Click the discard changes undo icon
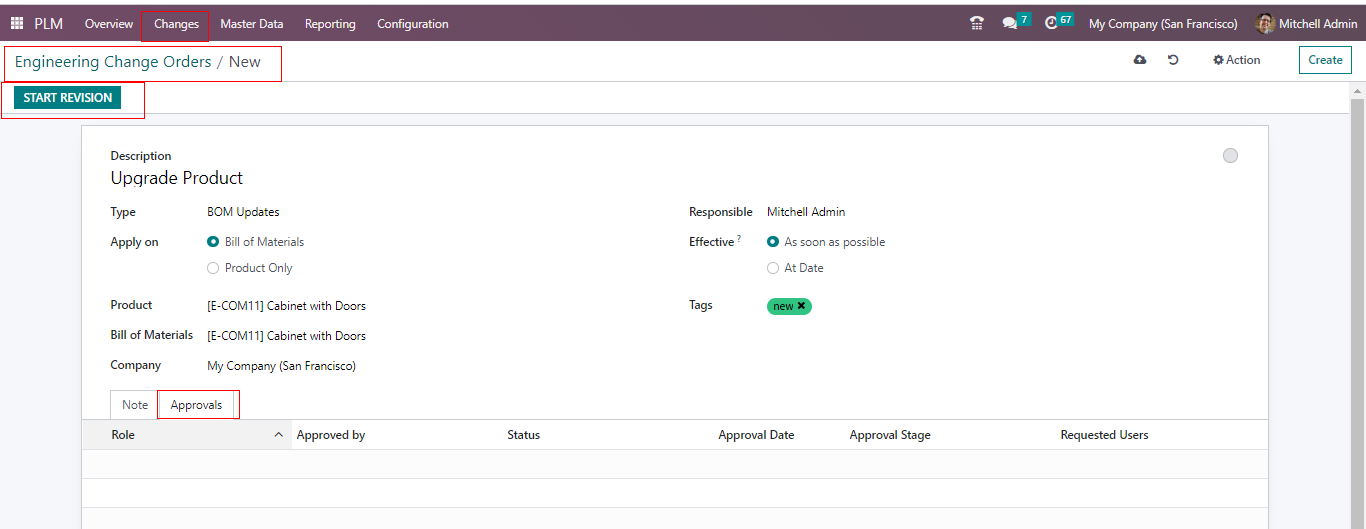Screen dimensions: 1366x529 pyautogui.click(x=1173, y=60)
